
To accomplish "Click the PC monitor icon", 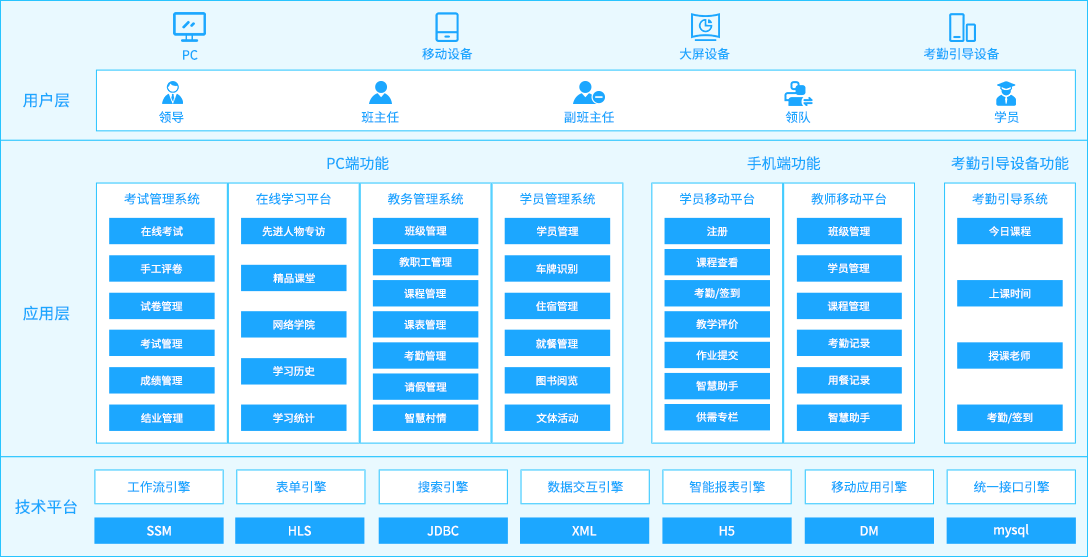I will click(189, 26).
